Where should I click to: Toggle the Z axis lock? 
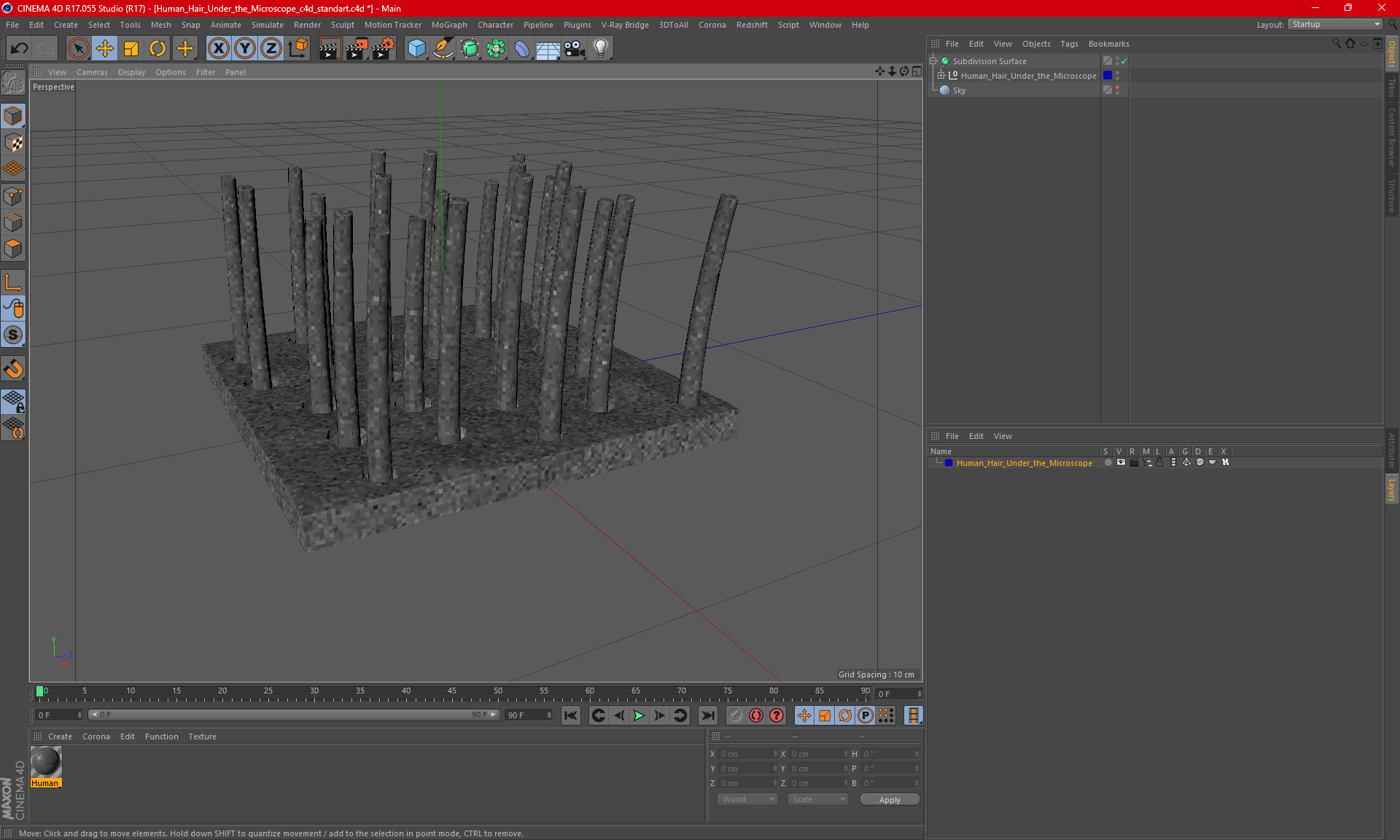(271, 49)
